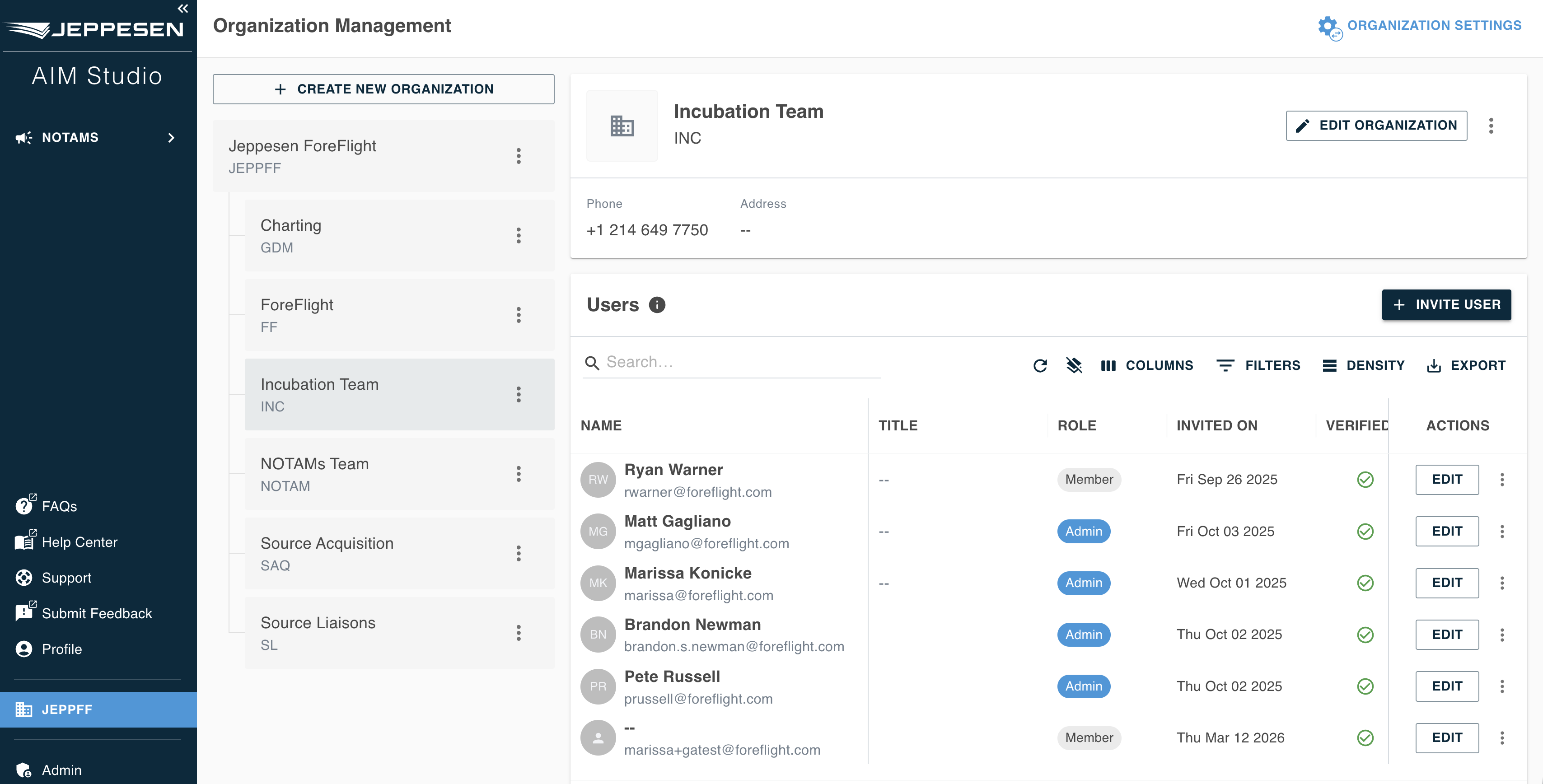This screenshot has height=784, width=1543.
Task: Open options menu for Source Liaisons
Action: coord(519,633)
